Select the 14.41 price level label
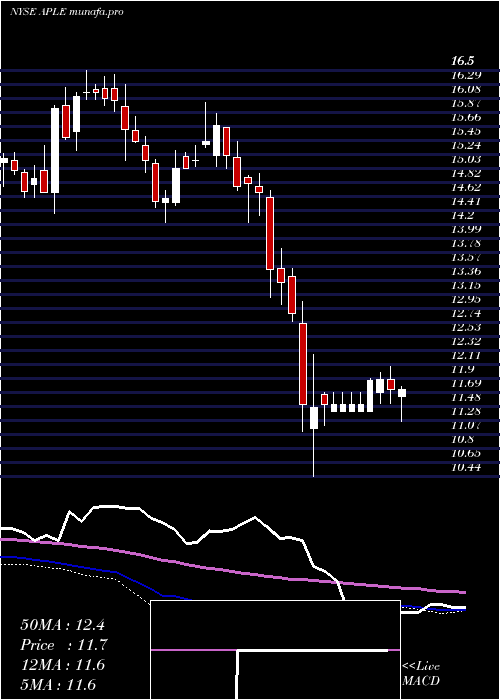This screenshot has height=700, width=500. click(466, 201)
